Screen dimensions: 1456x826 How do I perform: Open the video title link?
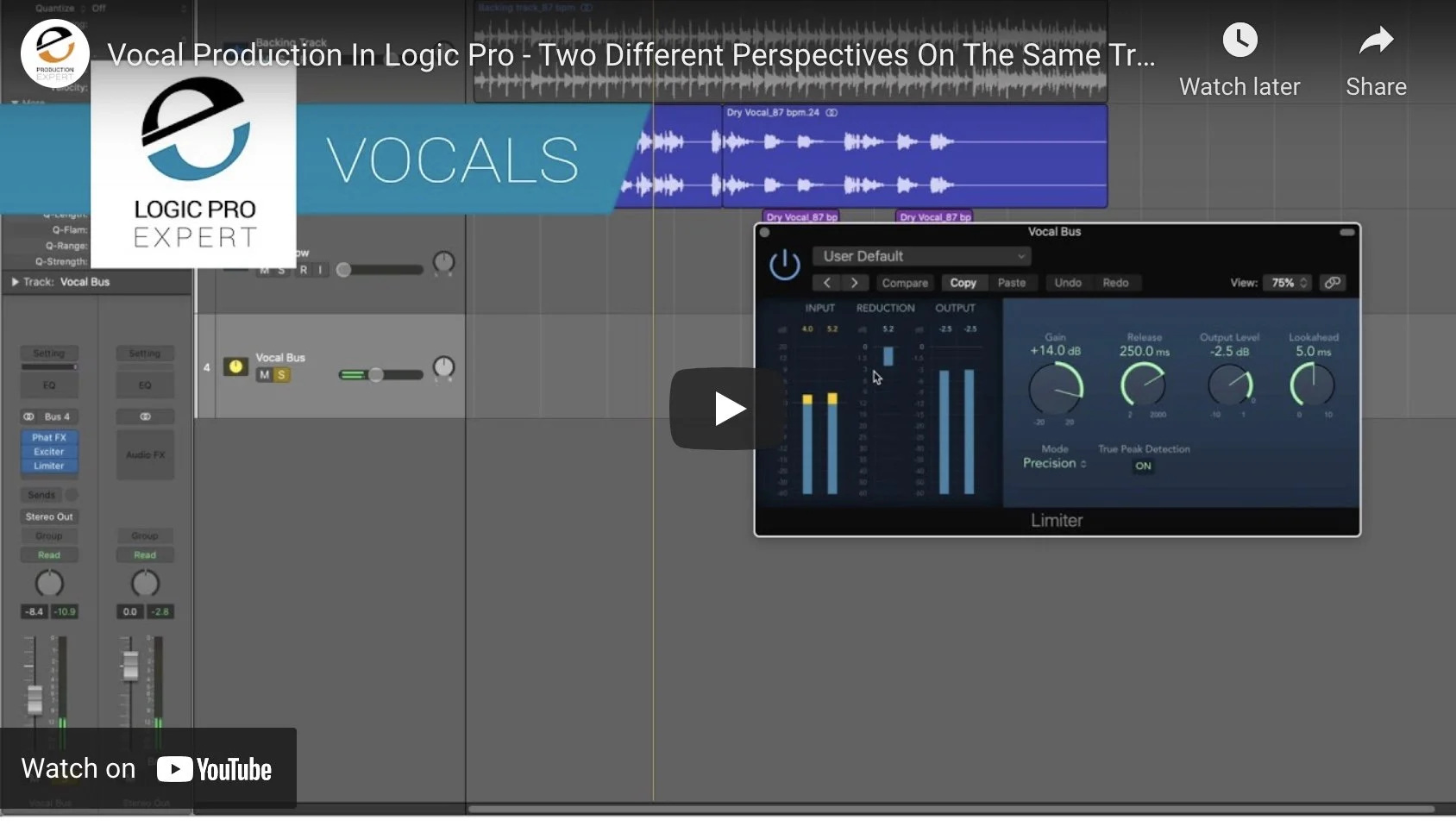[631, 55]
